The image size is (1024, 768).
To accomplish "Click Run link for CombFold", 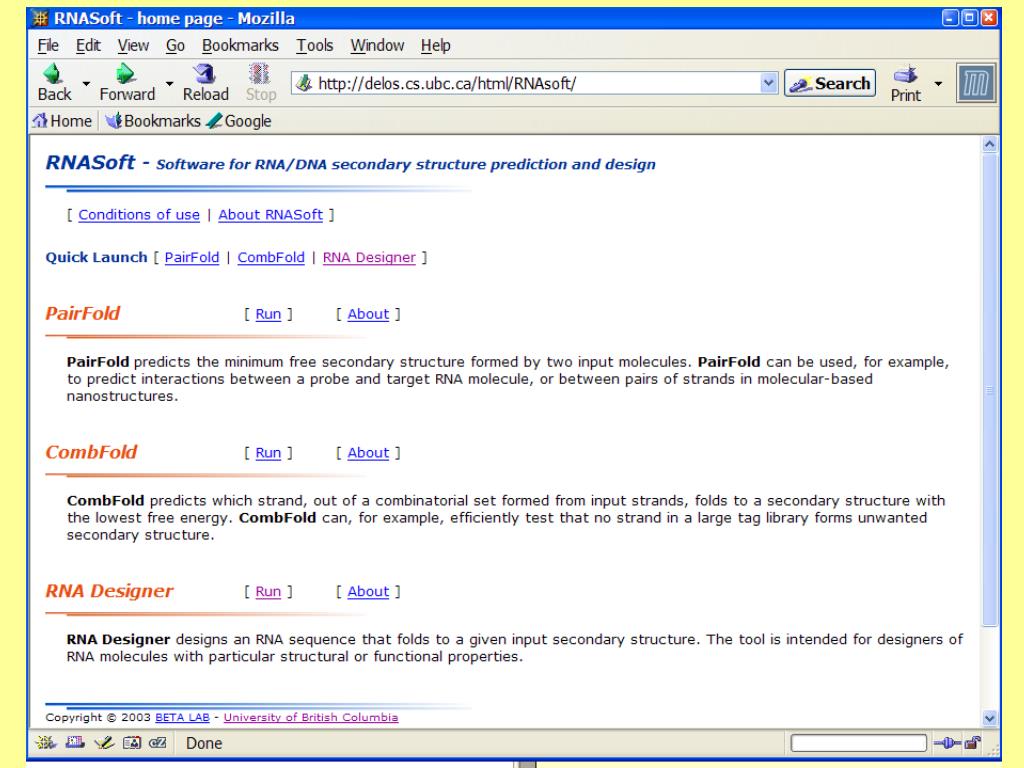I will 268,453.
